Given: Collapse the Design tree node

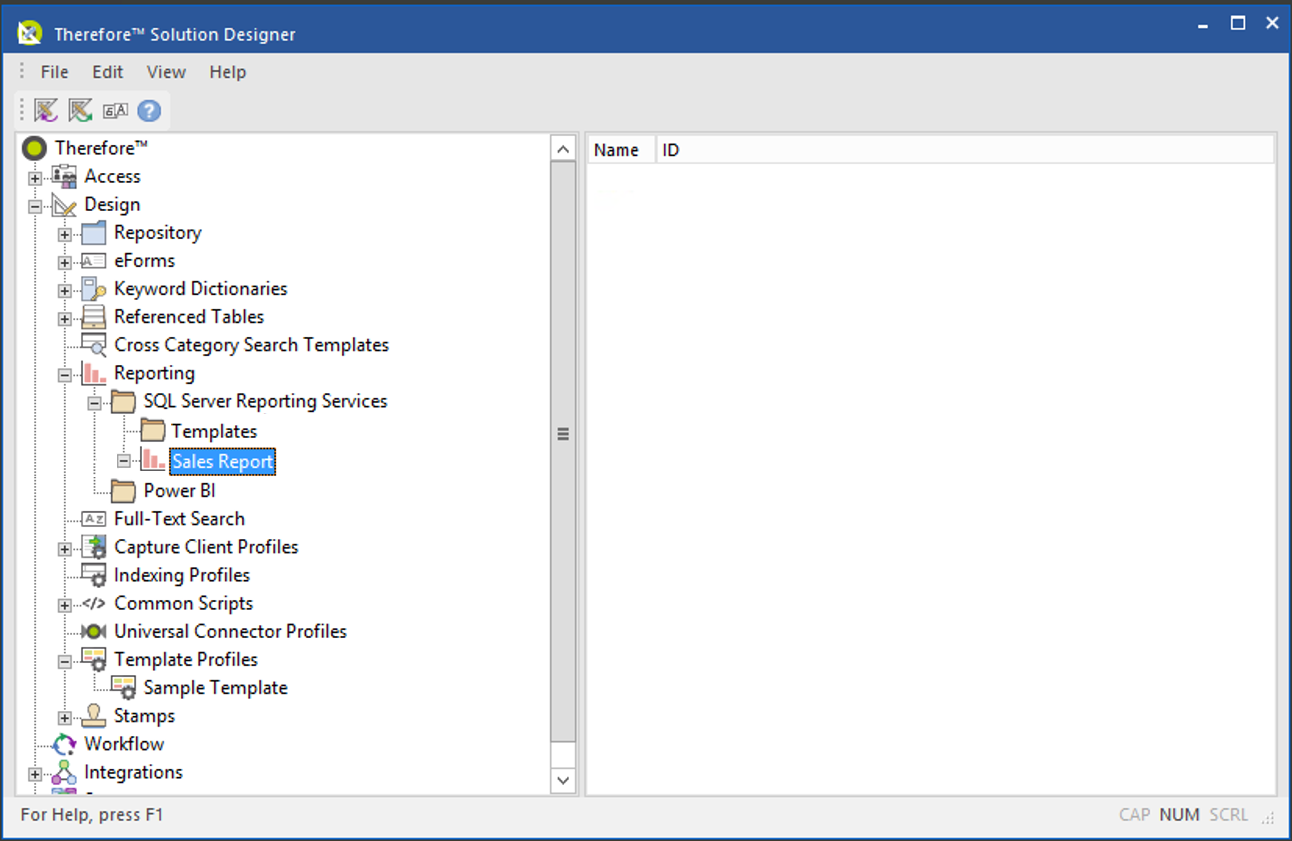Looking at the screenshot, I should tap(34, 204).
